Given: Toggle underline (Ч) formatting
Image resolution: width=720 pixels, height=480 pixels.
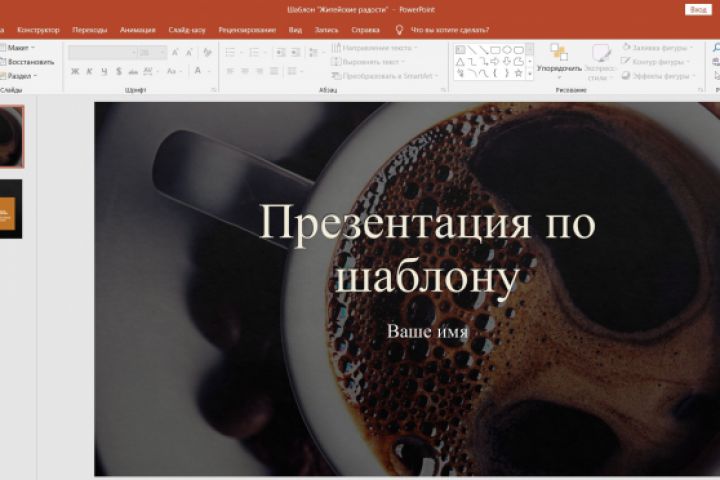Looking at the screenshot, I should pos(104,71).
